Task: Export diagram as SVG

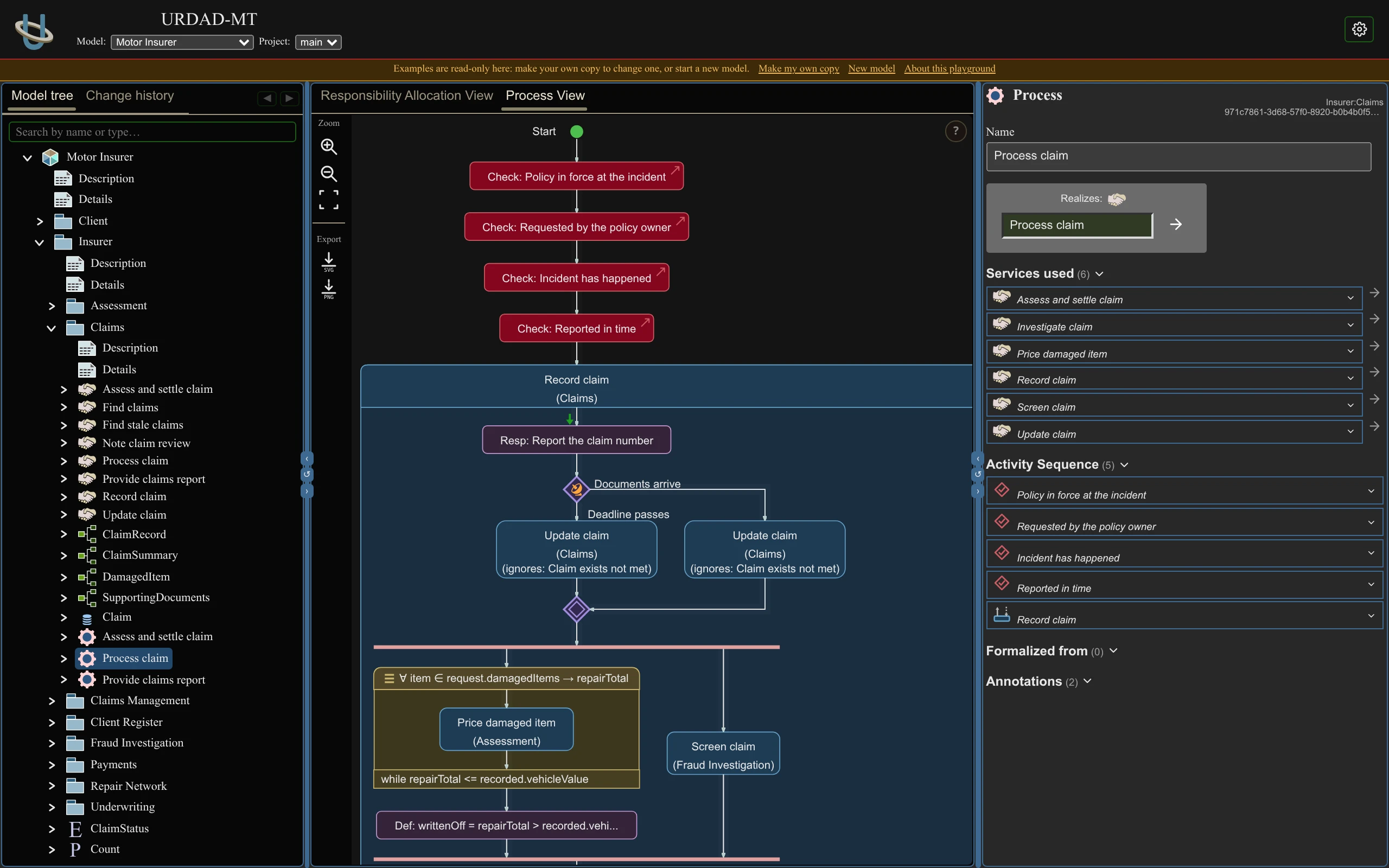Action: (x=328, y=262)
